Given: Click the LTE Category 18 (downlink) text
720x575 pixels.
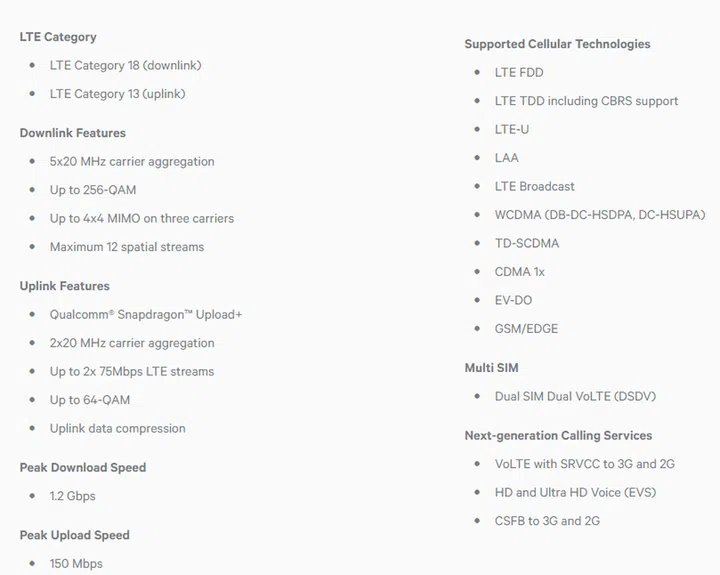Looking at the screenshot, I should [125, 66].
